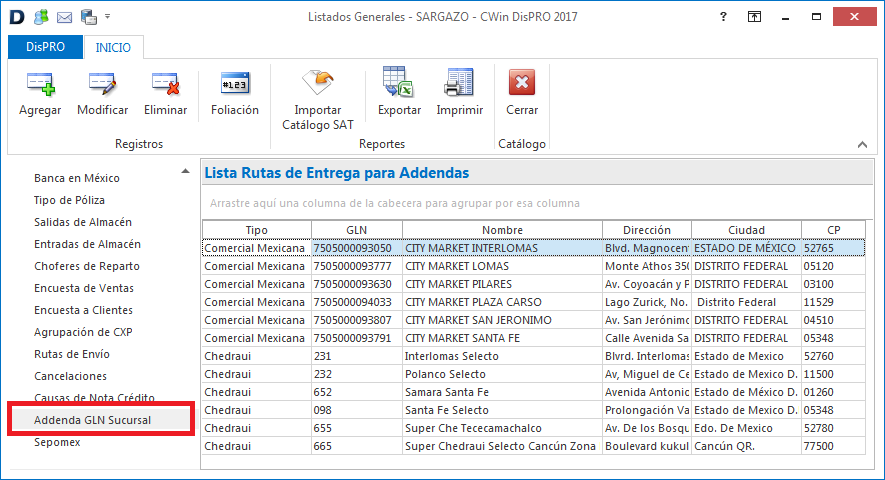Sort by the Tipo column header

(257, 230)
